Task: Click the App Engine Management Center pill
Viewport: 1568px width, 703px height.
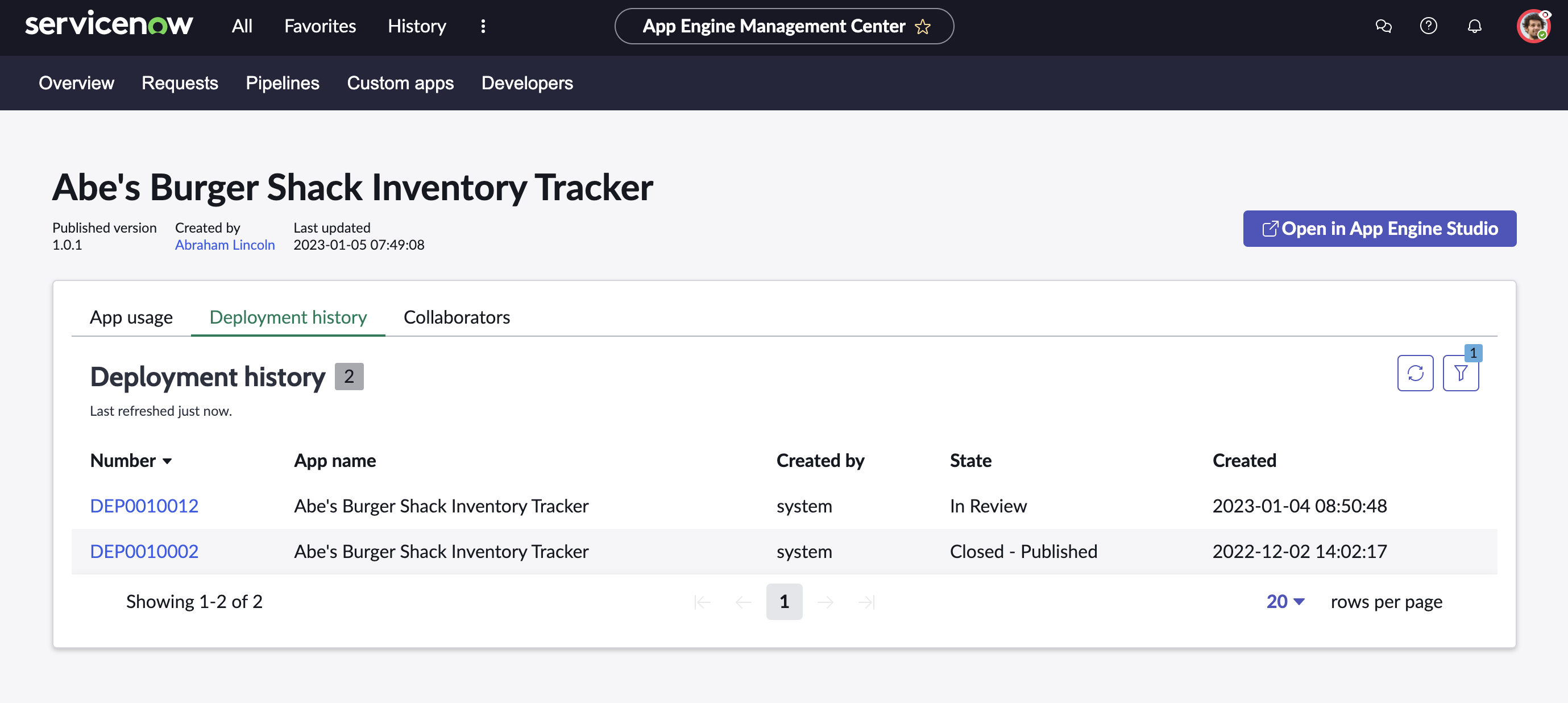Action: point(784,26)
